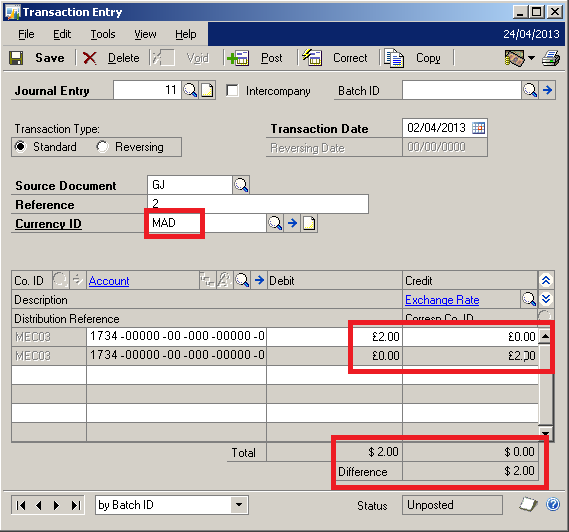Click the first empty grid row account cell
Viewport: 569px width, 532px height.
pos(176,375)
